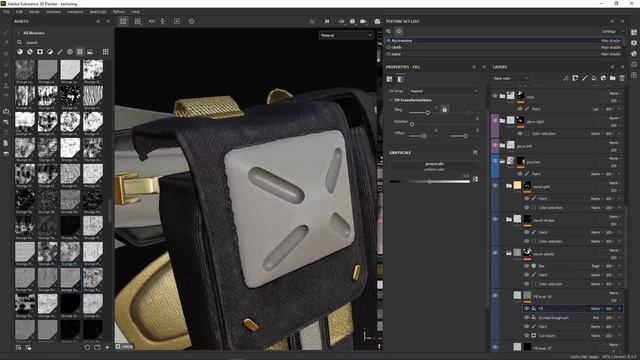Hide the Curvature effect in mask stack
Image resolution: width=640 pixels, height=360 pixels.
coord(527,336)
